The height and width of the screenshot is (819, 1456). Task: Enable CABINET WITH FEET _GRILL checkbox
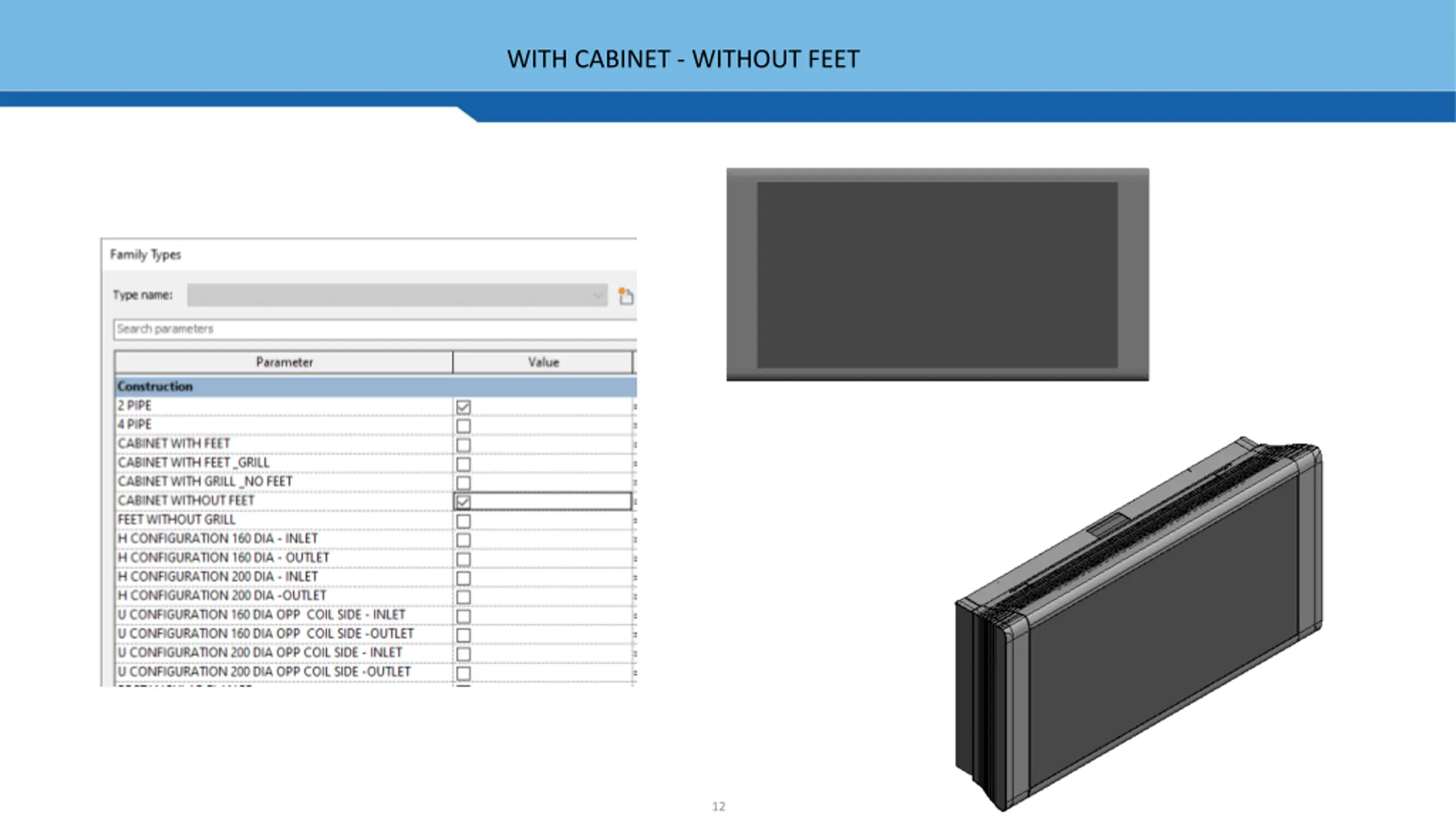[x=464, y=464]
